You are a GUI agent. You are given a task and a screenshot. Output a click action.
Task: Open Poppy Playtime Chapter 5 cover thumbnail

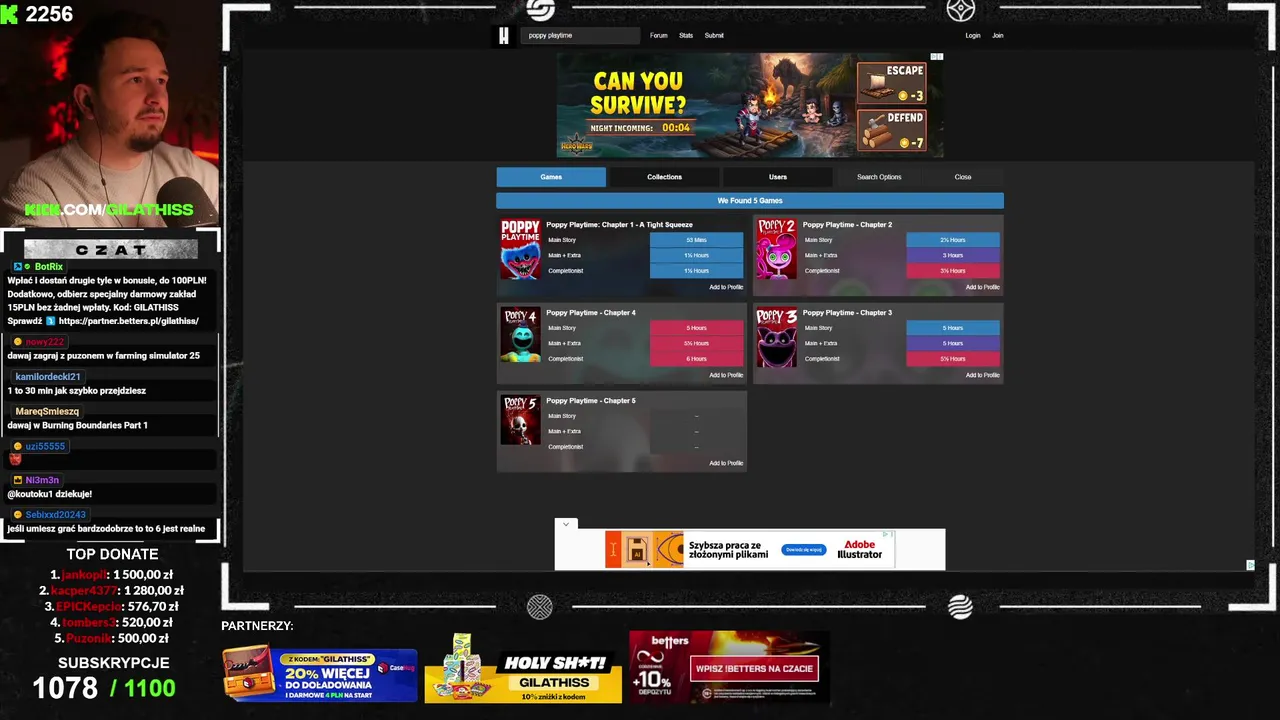click(x=520, y=420)
